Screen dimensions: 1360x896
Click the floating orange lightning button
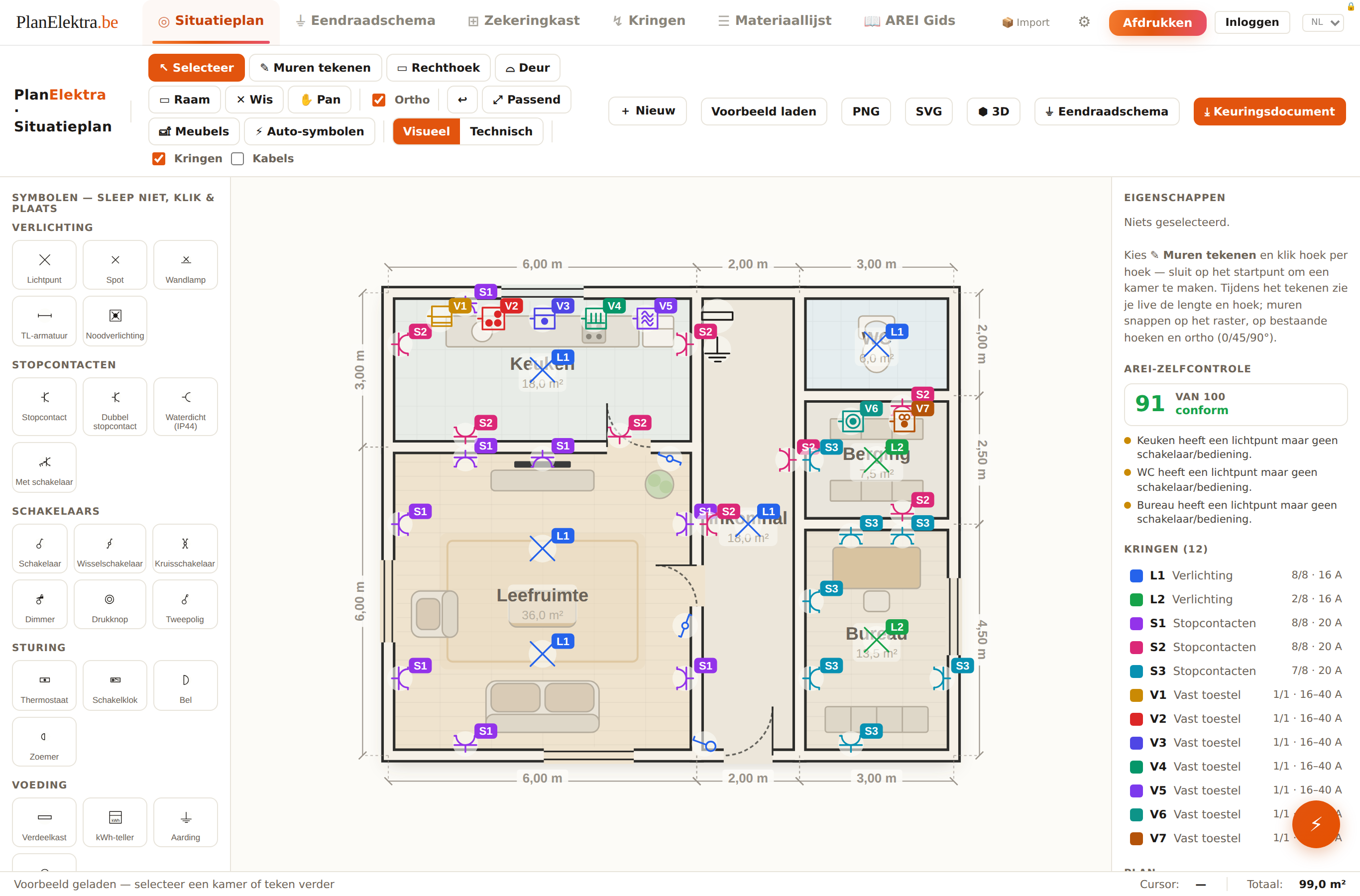[1315, 823]
